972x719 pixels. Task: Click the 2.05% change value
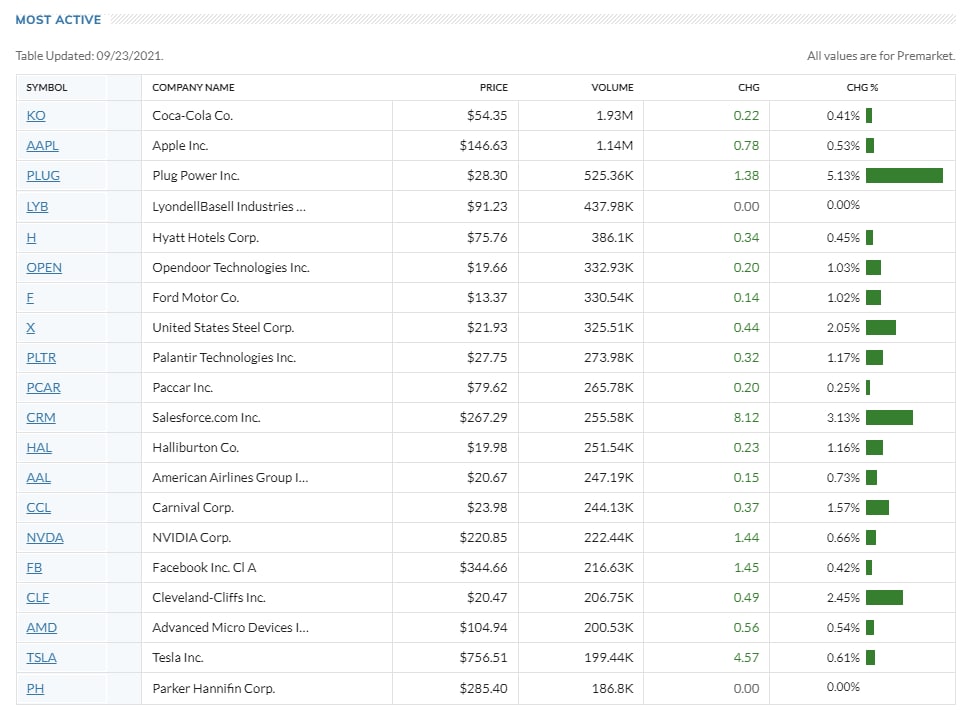point(843,327)
